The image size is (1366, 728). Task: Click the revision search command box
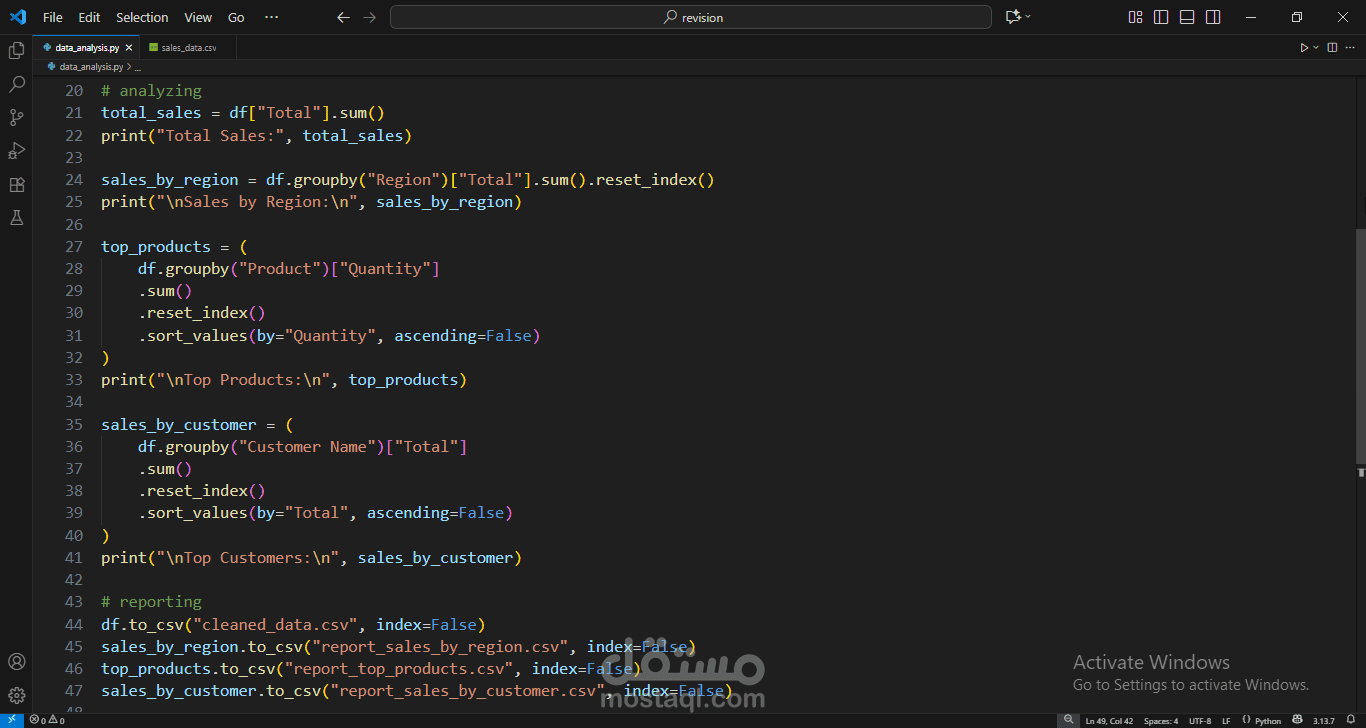pos(691,17)
